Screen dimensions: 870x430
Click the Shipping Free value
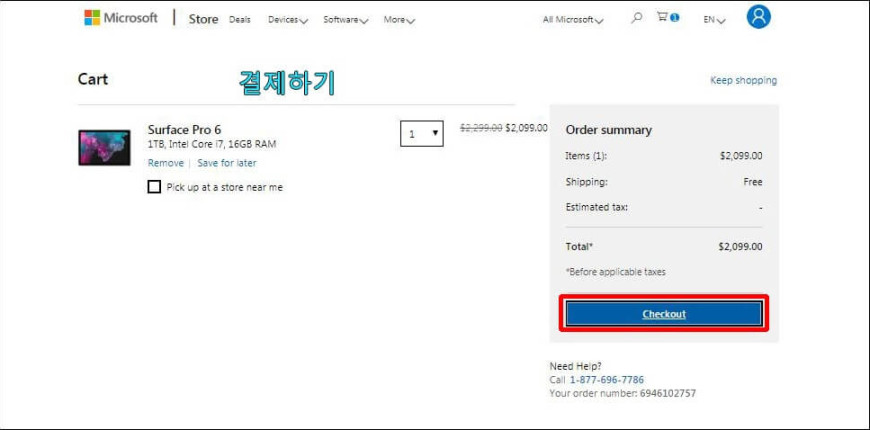click(x=753, y=182)
